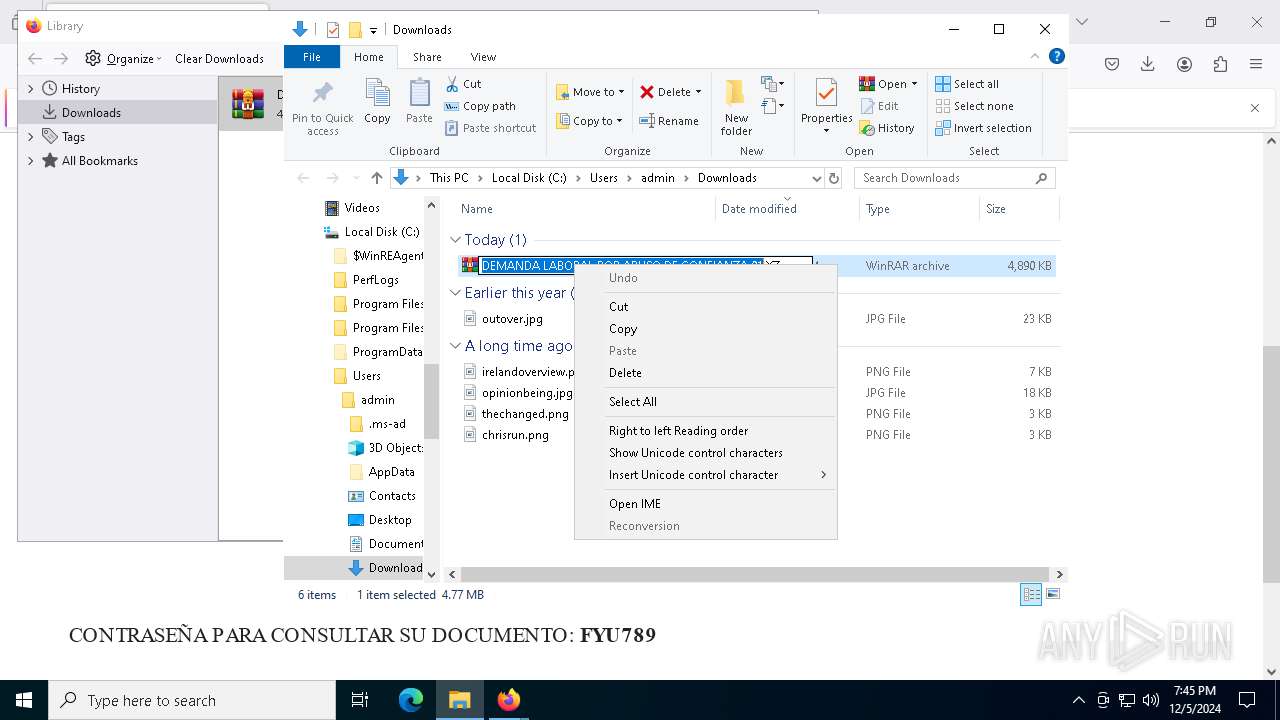1280x720 pixels.
Task: Select Downloads in Library sidebar
Action: coord(118,113)
